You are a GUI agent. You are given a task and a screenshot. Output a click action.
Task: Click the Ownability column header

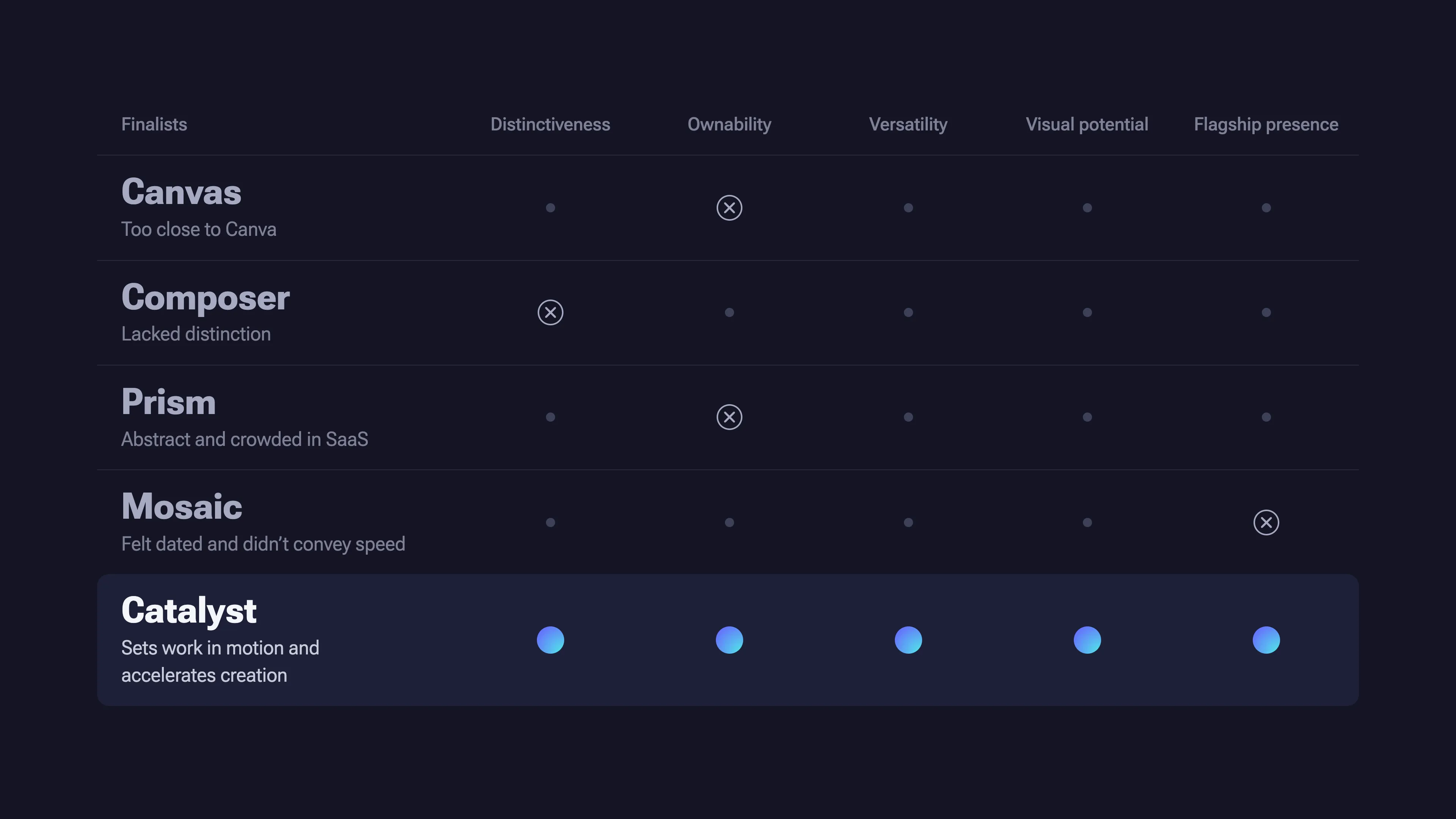pos(729,125)
